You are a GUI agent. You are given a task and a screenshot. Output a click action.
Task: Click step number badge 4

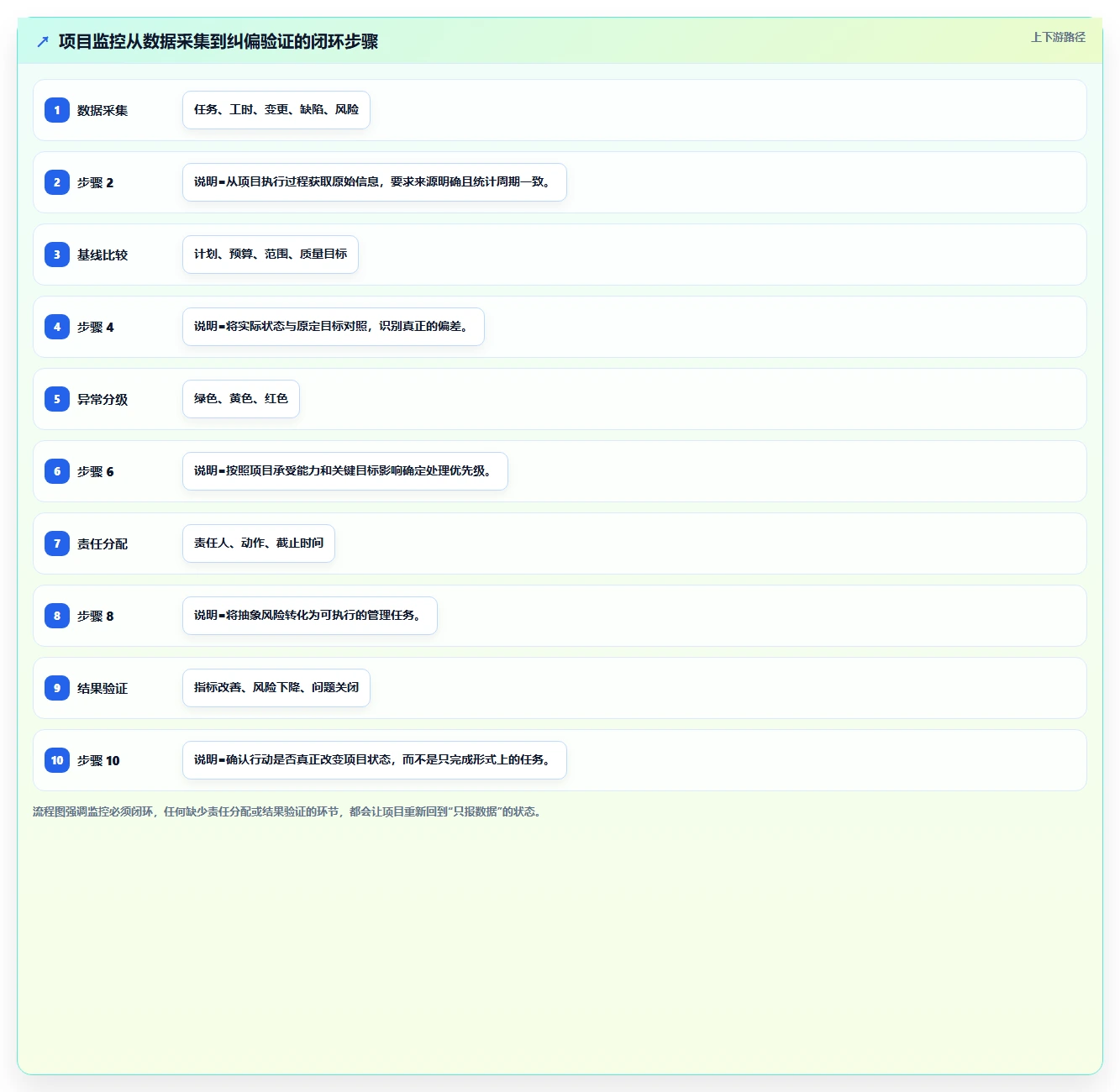coord(57,327)
